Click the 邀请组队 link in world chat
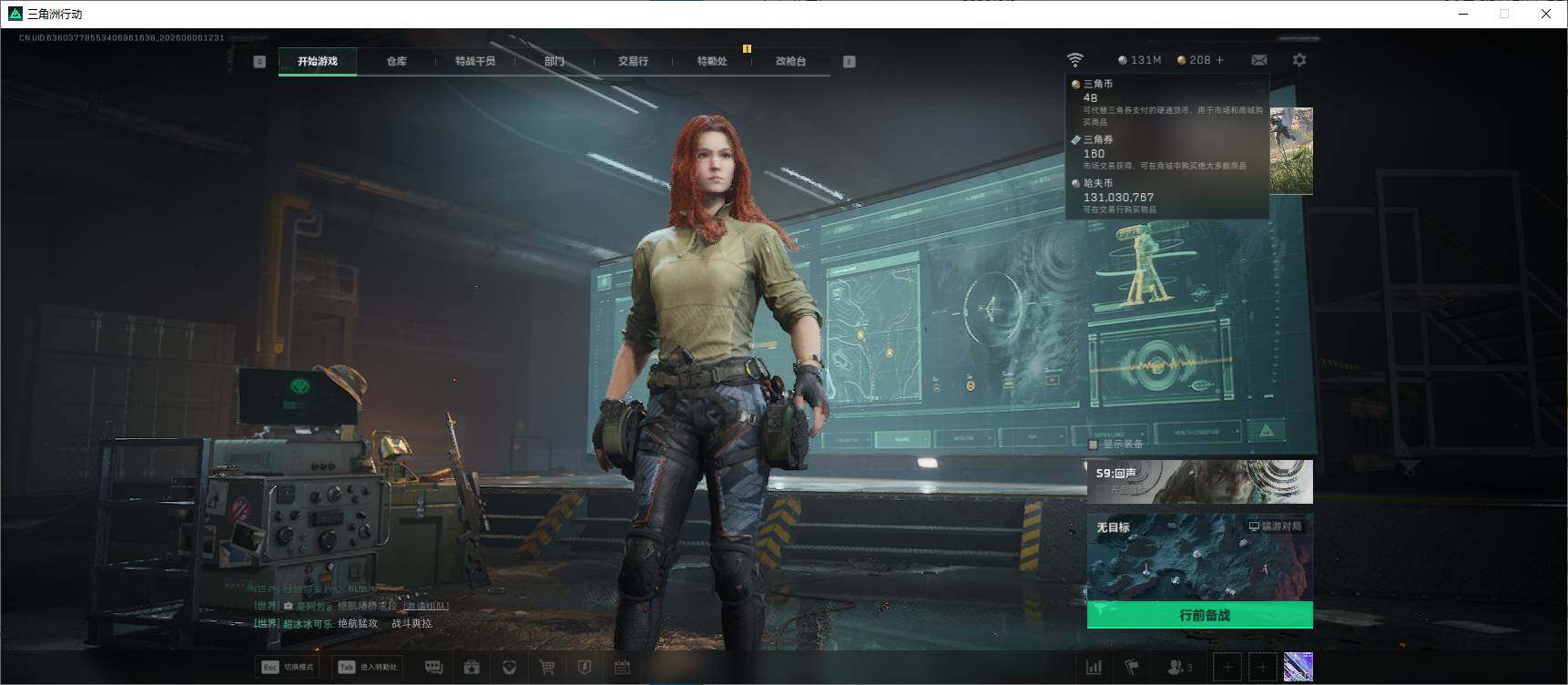Image resolution: width=1568 pixels, height=685 pixels. [425, 606]
